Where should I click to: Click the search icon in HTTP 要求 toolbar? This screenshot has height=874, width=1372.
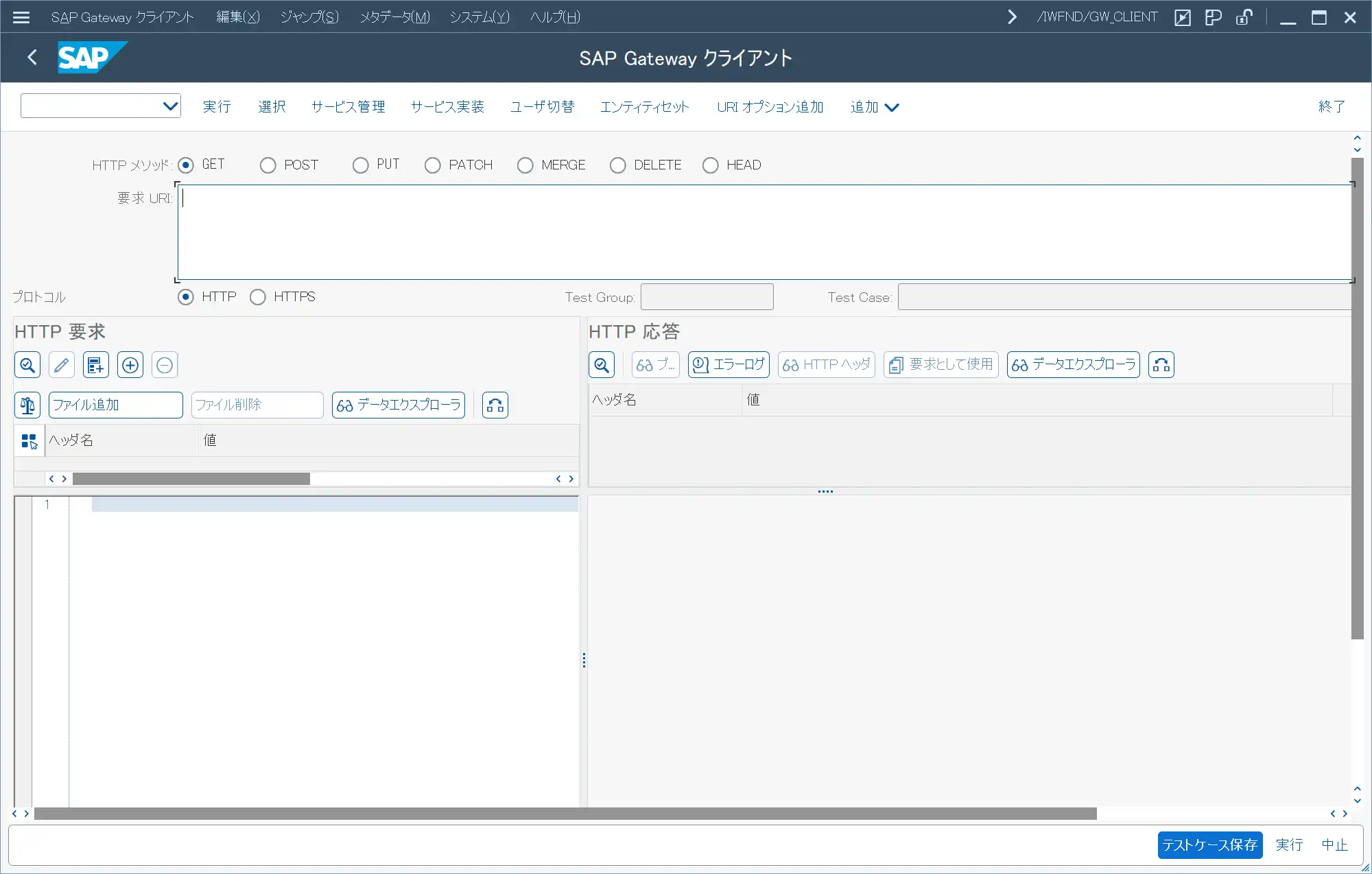(27, 364)
